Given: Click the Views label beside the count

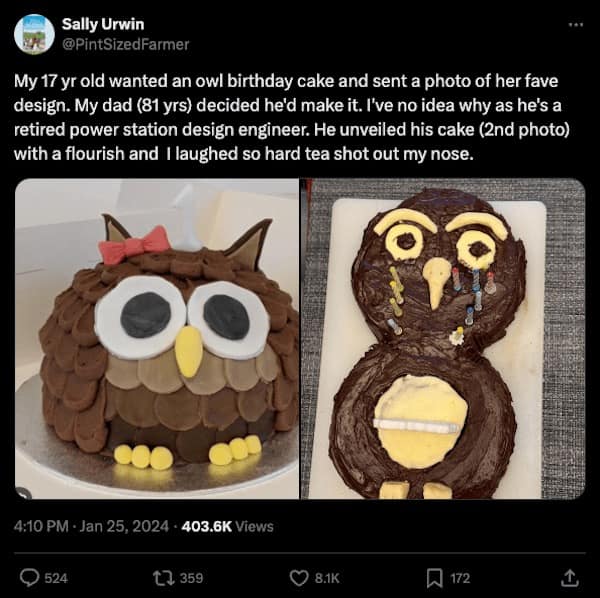Looking at the screenshot, I should 254,526.
